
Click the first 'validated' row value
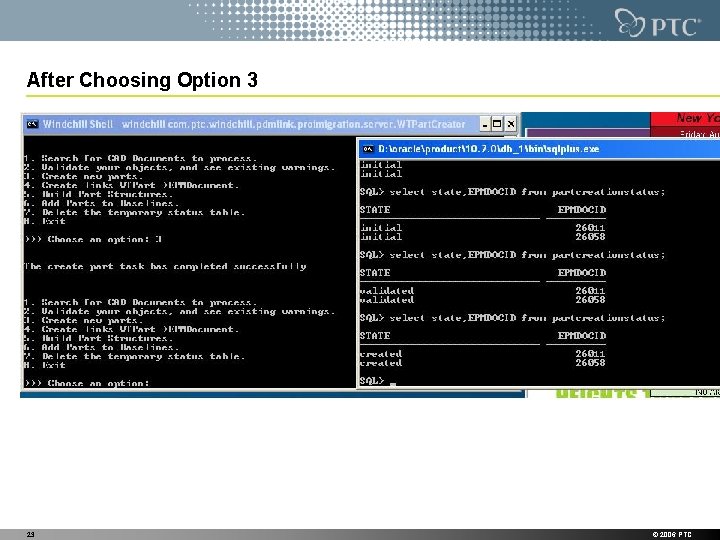387,291
